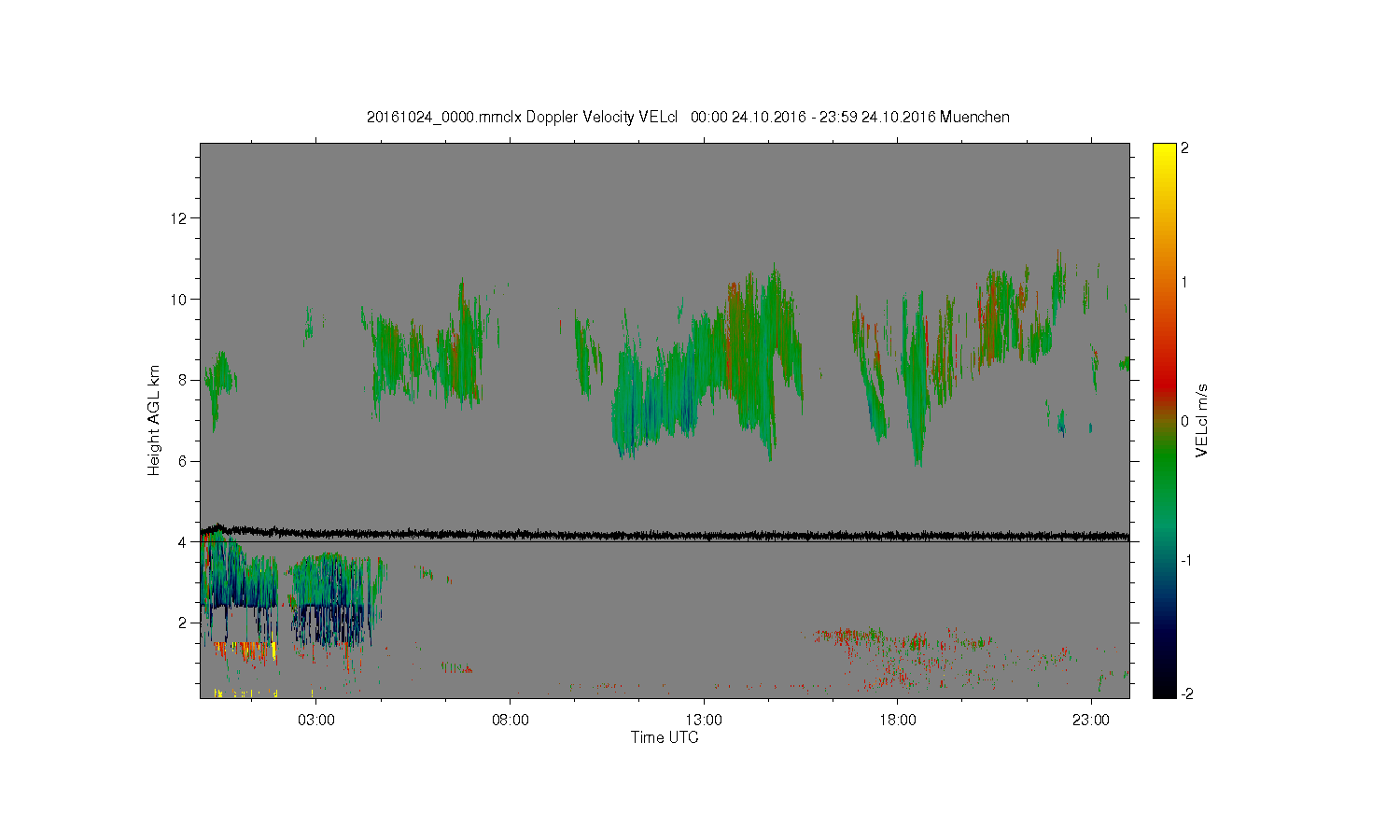Screen dimensions: 1400x840
Task: Click the y-axis tick label '10'
Action: tap(179, 300)
